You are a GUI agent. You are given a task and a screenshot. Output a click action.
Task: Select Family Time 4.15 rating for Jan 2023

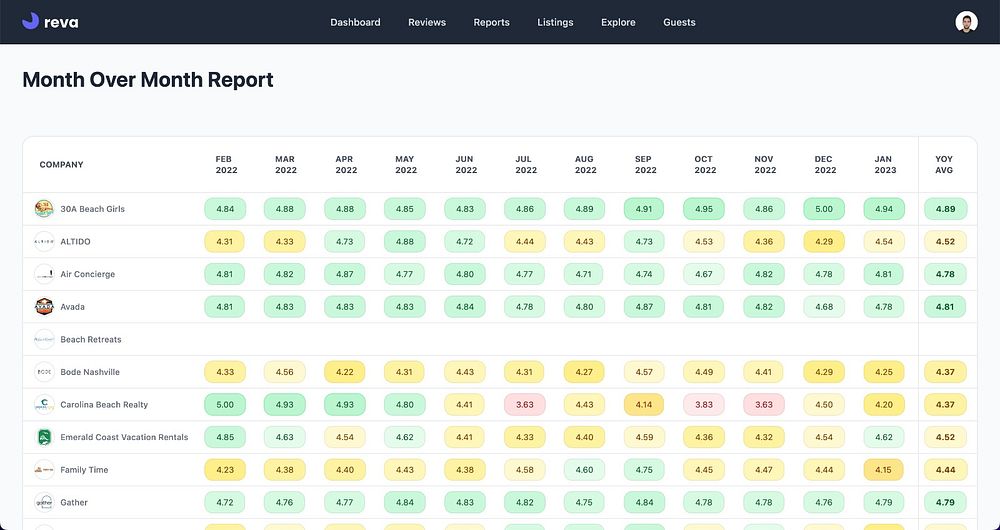point(884,470)
